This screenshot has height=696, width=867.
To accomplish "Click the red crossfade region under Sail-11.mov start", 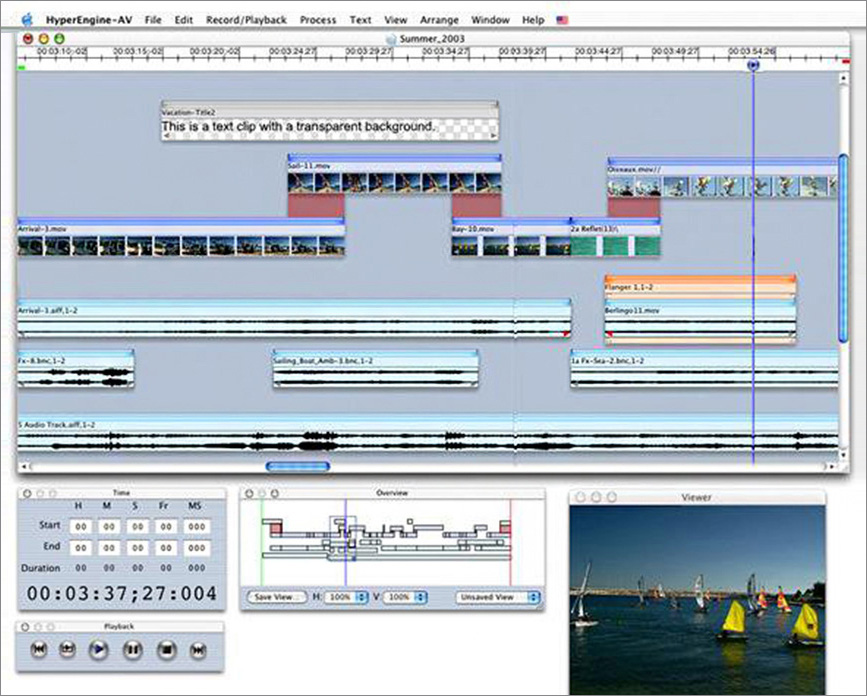I will click(x=316, y=205).
